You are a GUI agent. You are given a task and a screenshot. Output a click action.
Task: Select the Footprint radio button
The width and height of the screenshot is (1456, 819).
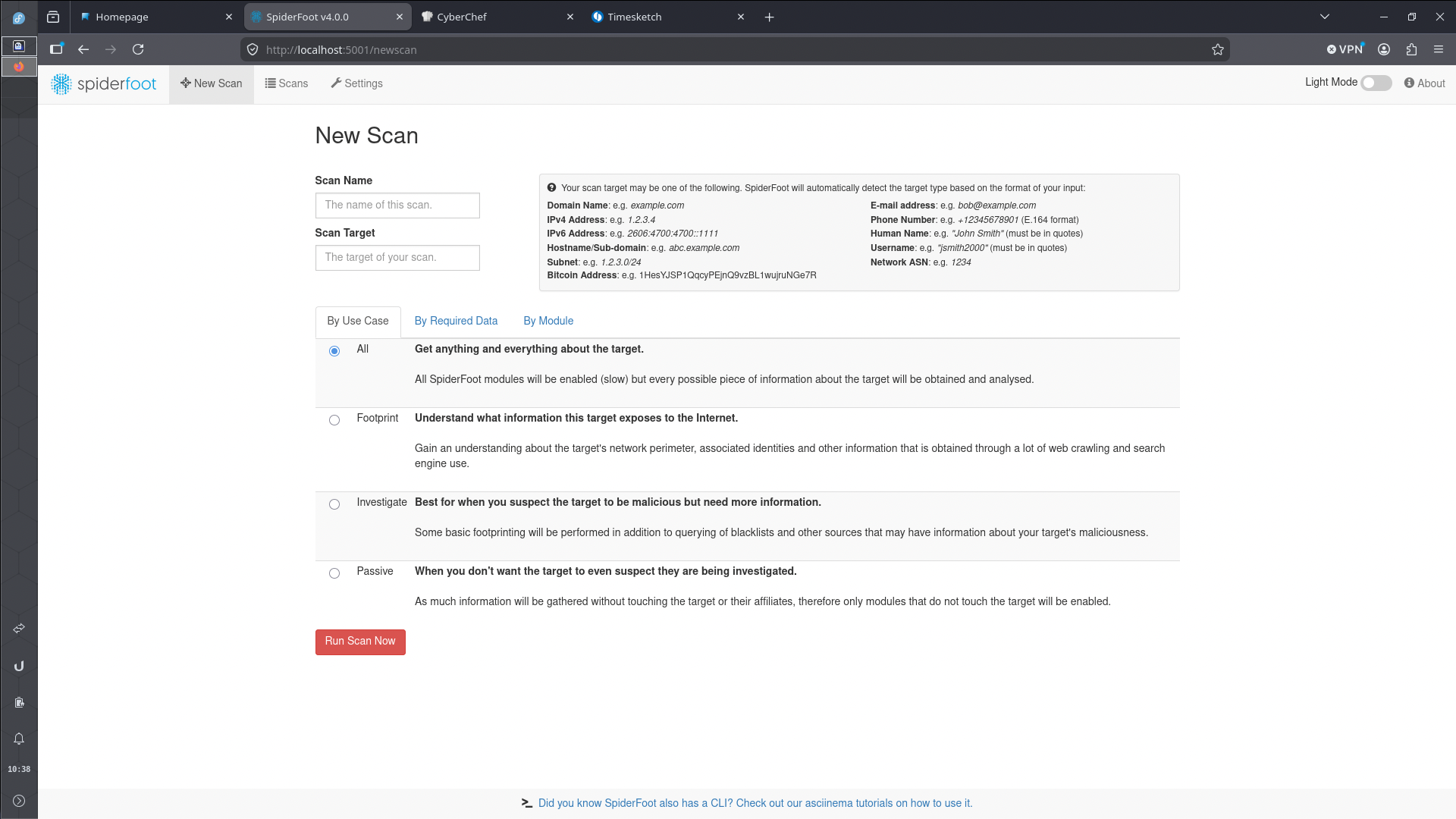click(334, 420)
